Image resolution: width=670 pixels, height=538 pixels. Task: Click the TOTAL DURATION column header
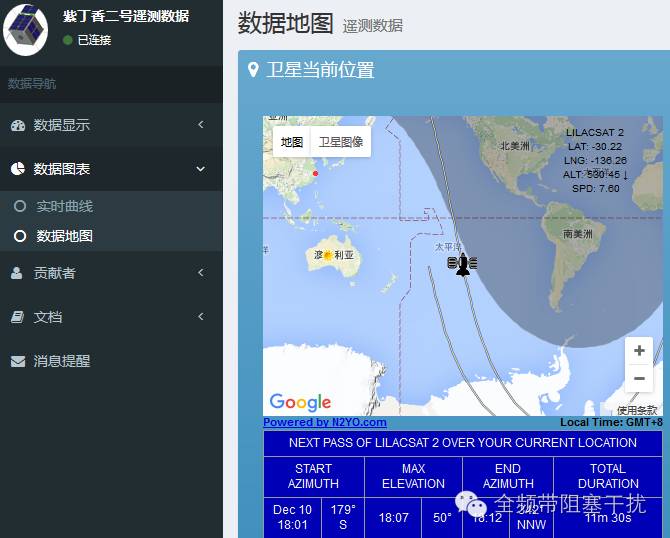coord(608,476)
